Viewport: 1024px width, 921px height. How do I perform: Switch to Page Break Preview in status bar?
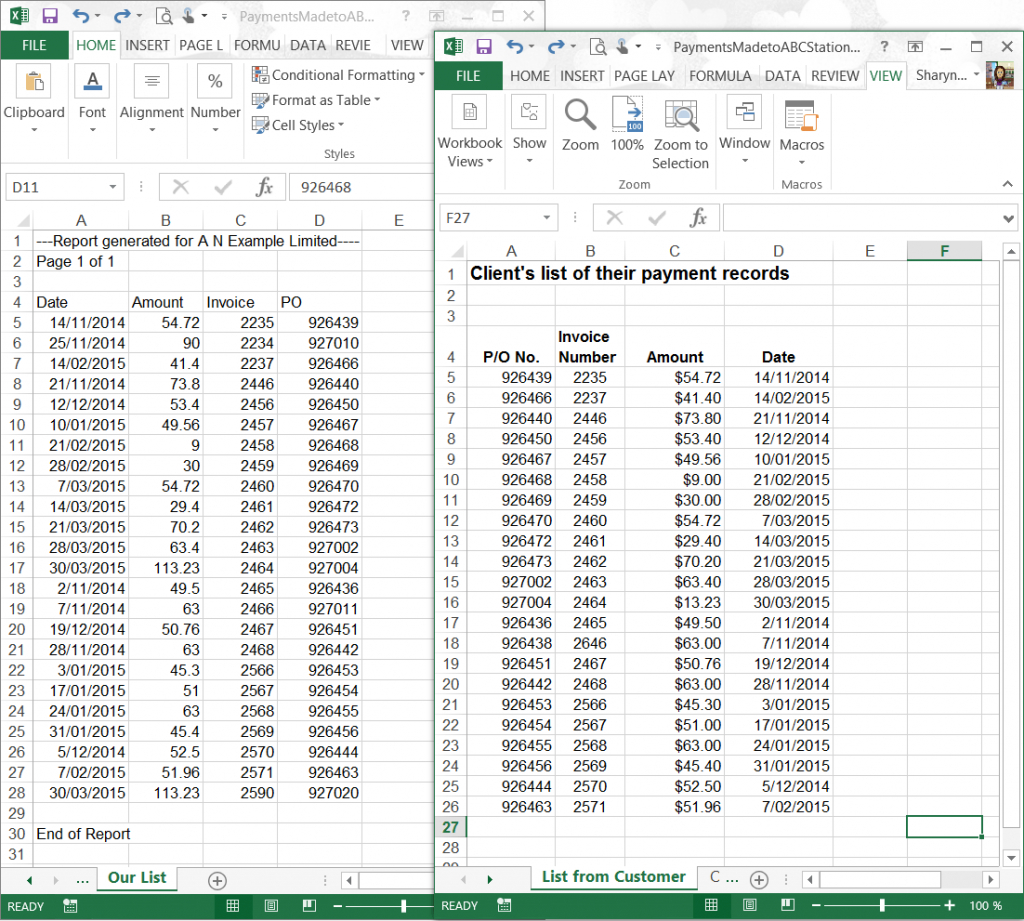[x=789, y=905]
